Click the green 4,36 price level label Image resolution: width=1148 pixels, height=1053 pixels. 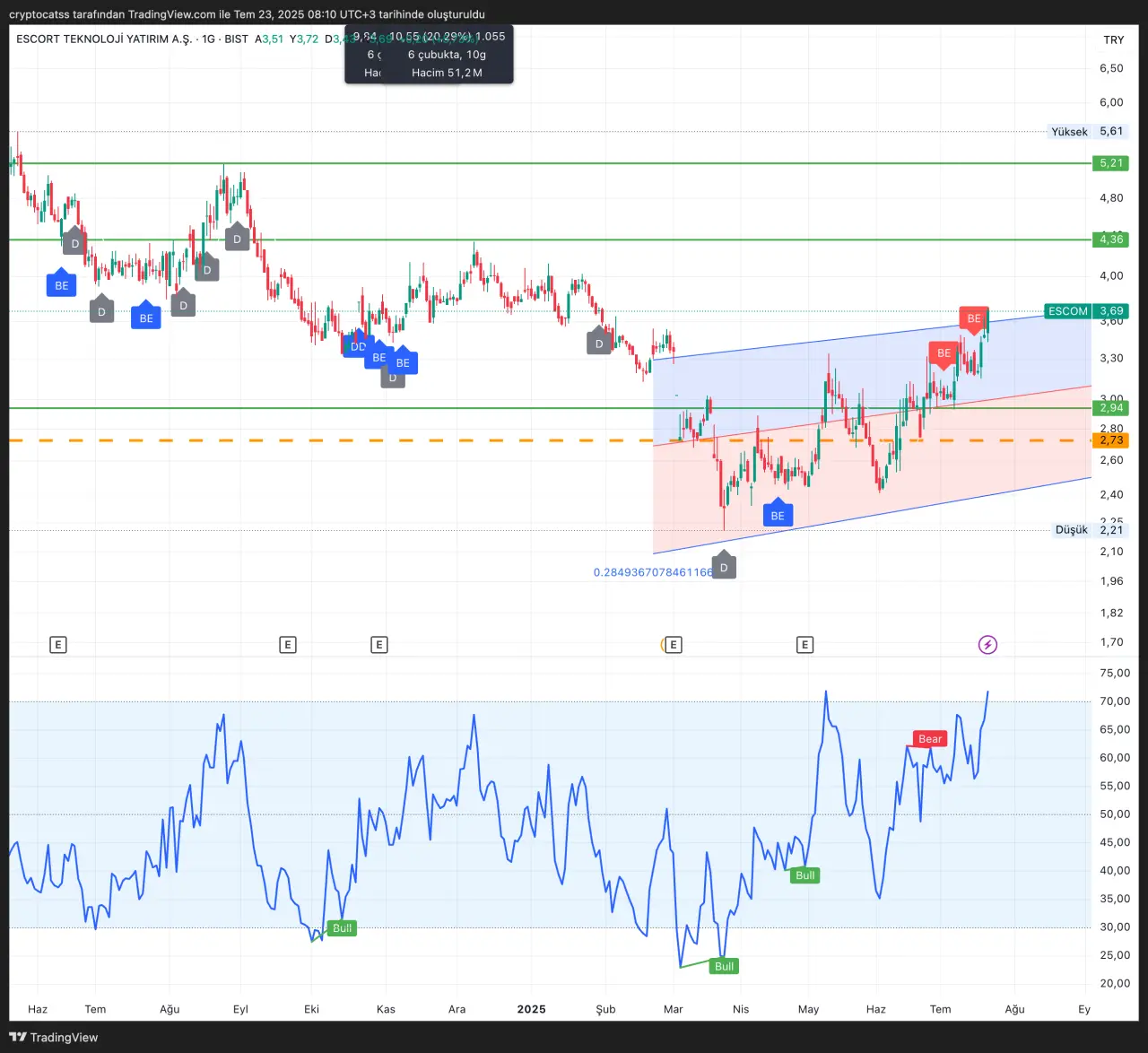(x=1111, y=239)
